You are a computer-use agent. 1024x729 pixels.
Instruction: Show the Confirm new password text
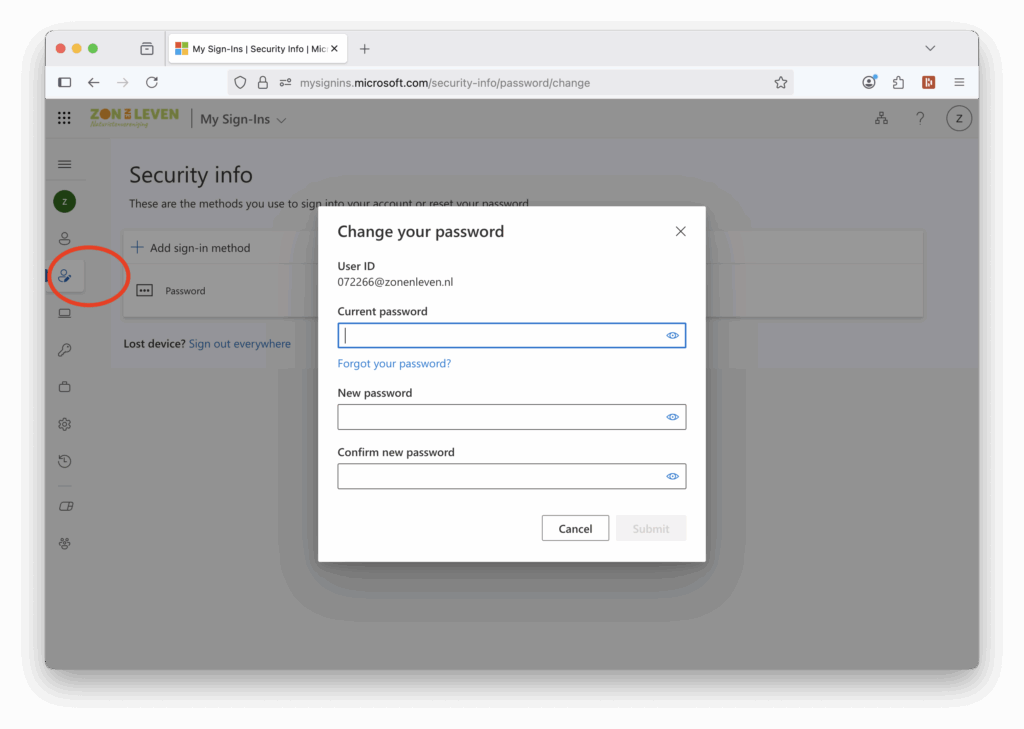(x=672, y=476)
